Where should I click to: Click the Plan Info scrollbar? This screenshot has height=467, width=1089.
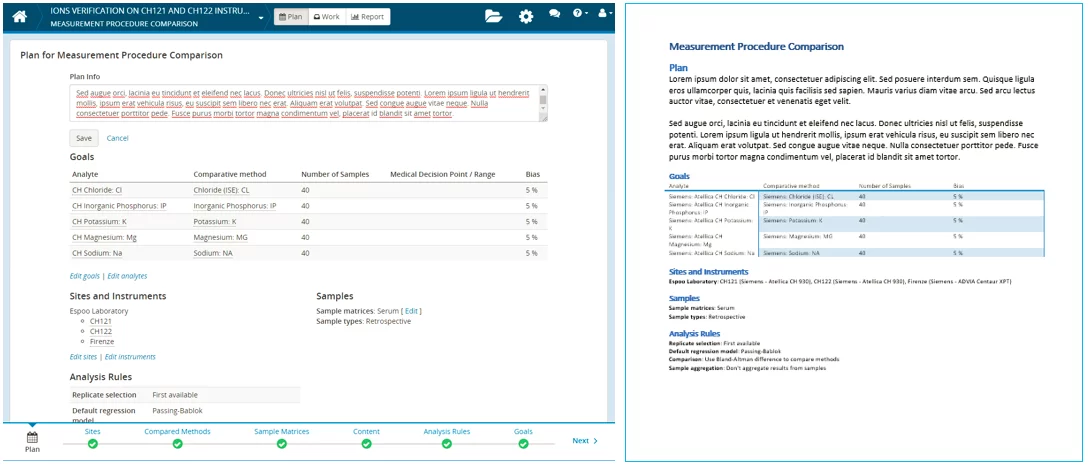pos(543,103)
